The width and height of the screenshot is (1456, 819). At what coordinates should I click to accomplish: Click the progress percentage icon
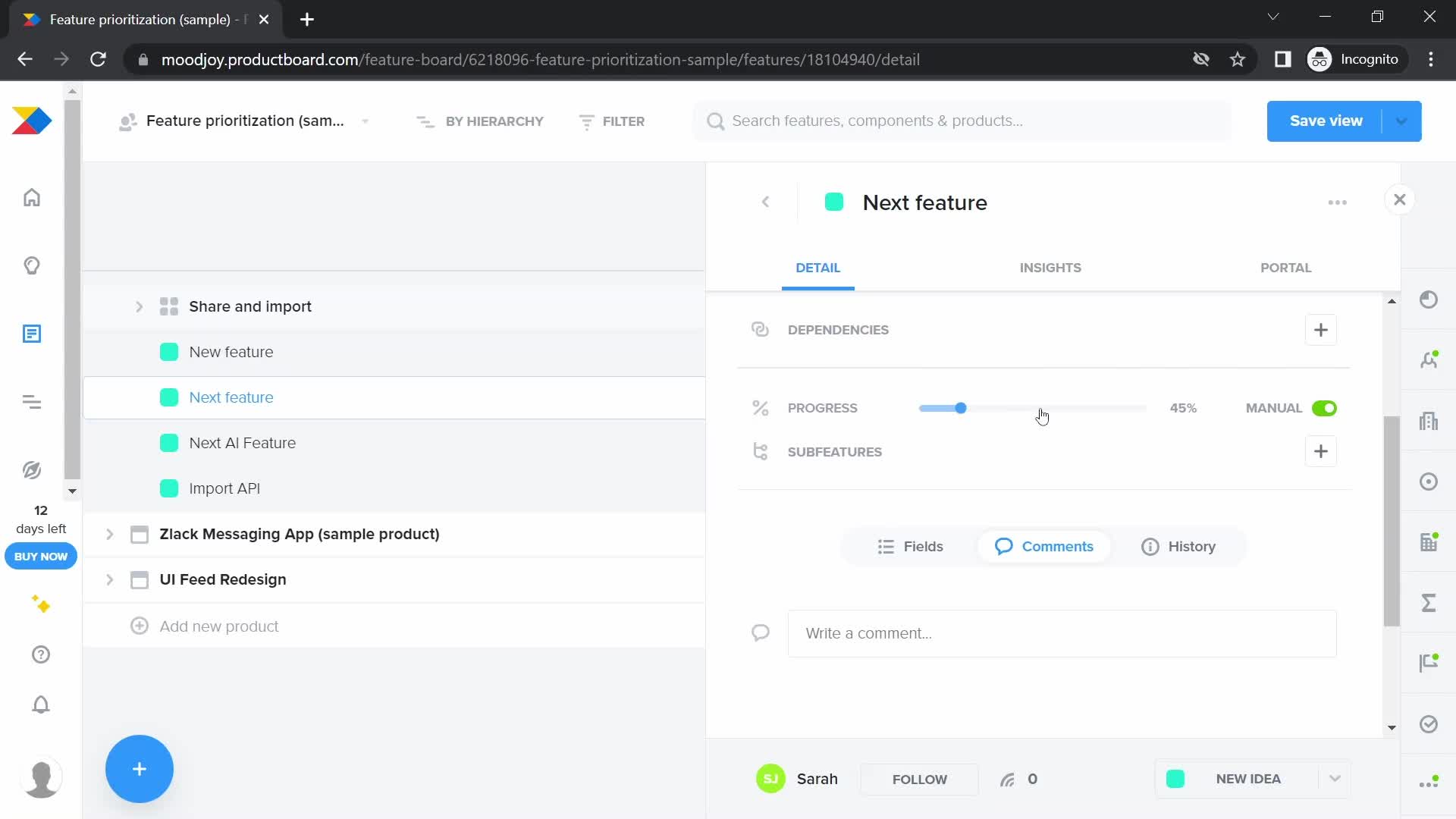pos(760,407)
